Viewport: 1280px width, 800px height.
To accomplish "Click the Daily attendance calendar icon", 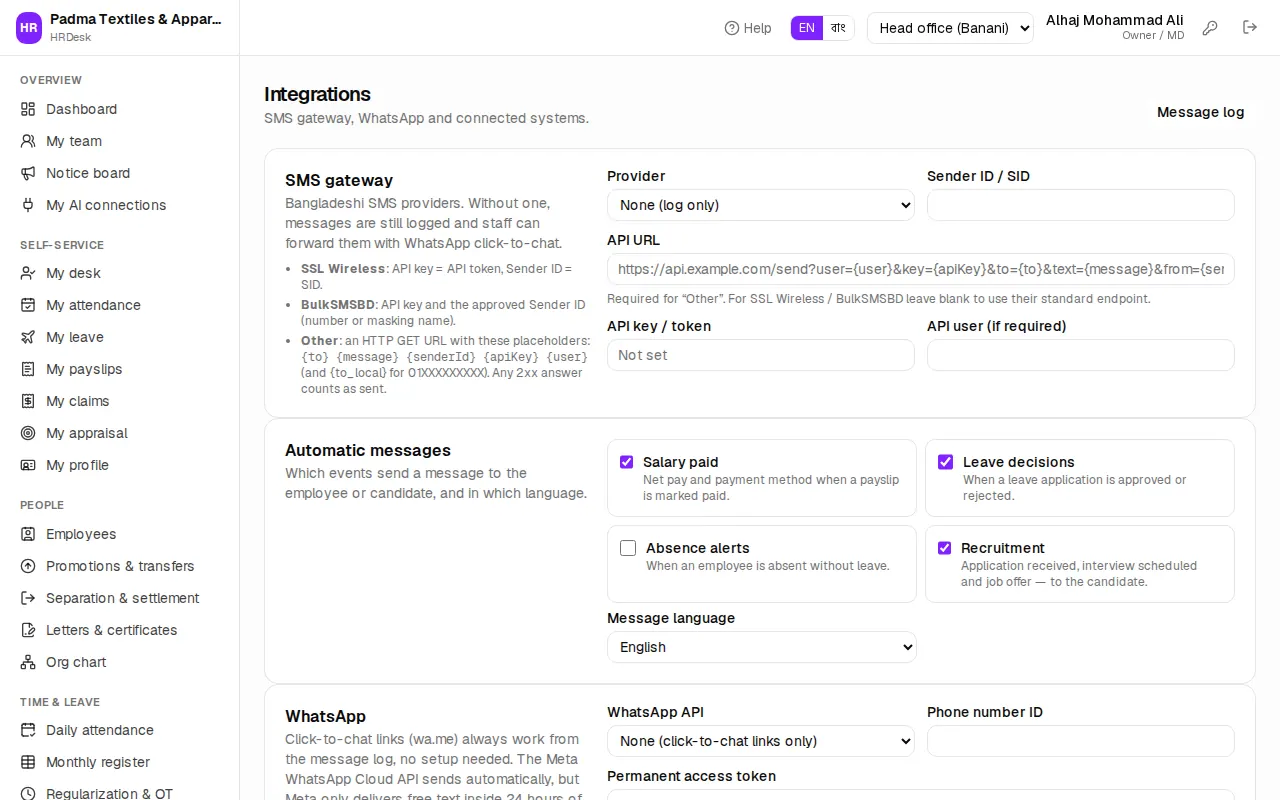I will 28,730.
